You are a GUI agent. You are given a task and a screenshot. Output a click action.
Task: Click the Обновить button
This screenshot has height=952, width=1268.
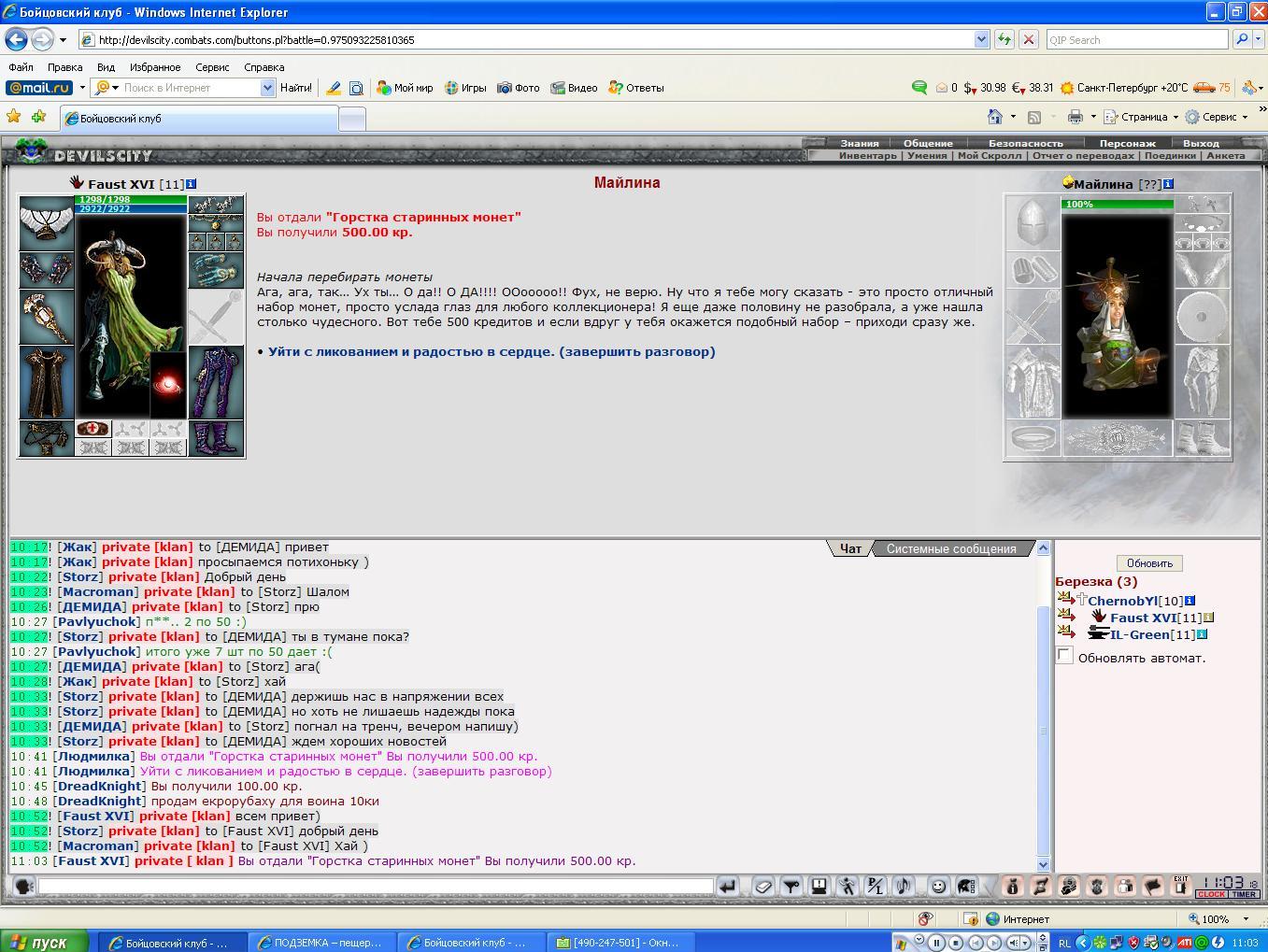click(1149, 563)
